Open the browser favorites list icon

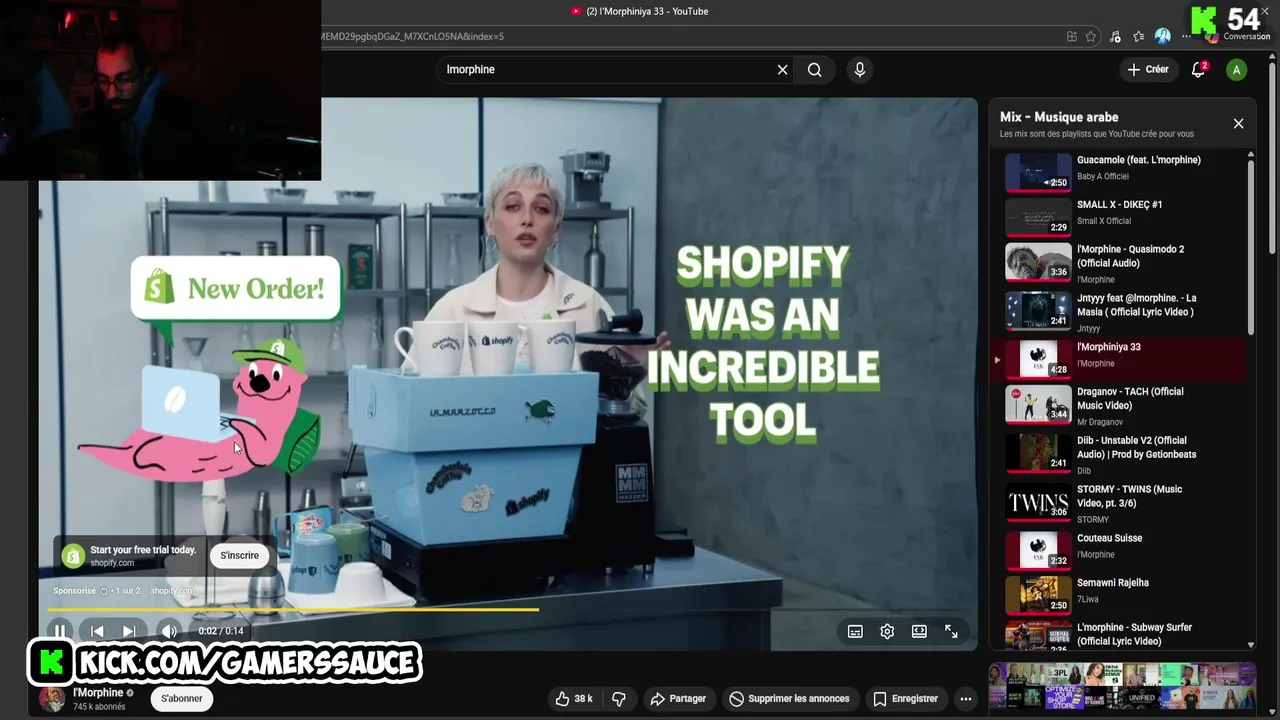(x=1139, y=36)
